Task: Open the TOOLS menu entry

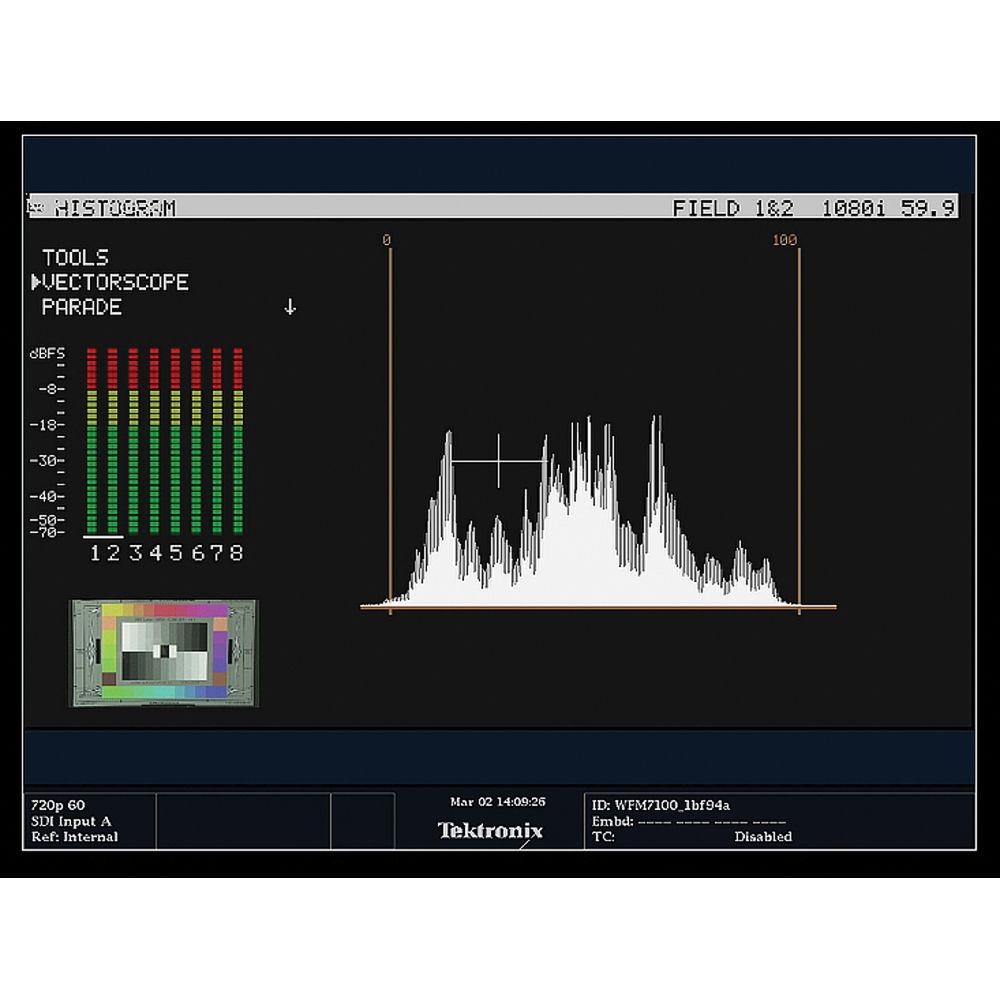Action: click(75, 257)
